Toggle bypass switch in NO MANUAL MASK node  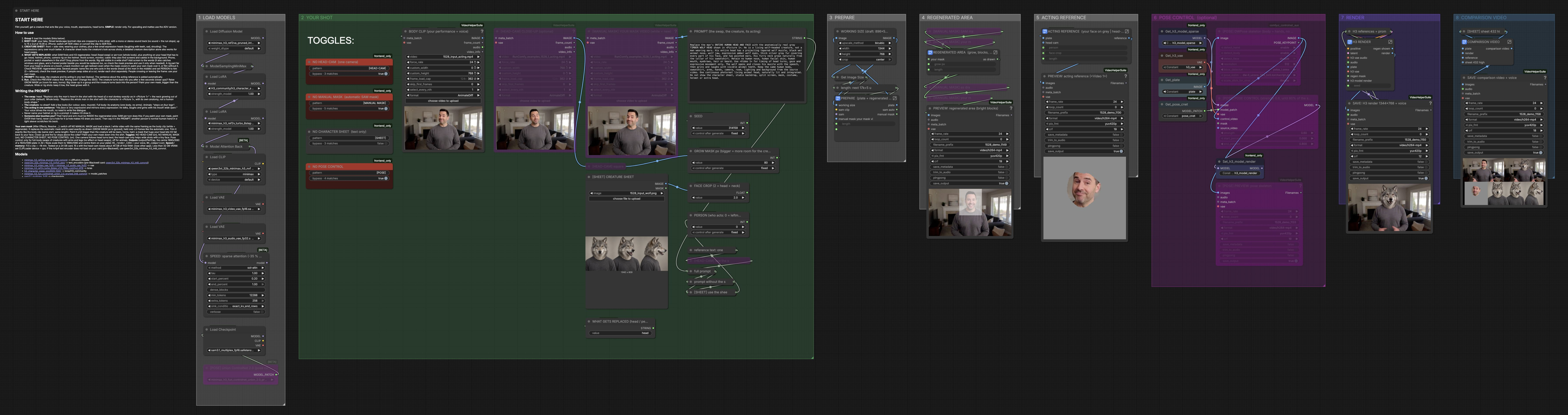pos(386,108)
